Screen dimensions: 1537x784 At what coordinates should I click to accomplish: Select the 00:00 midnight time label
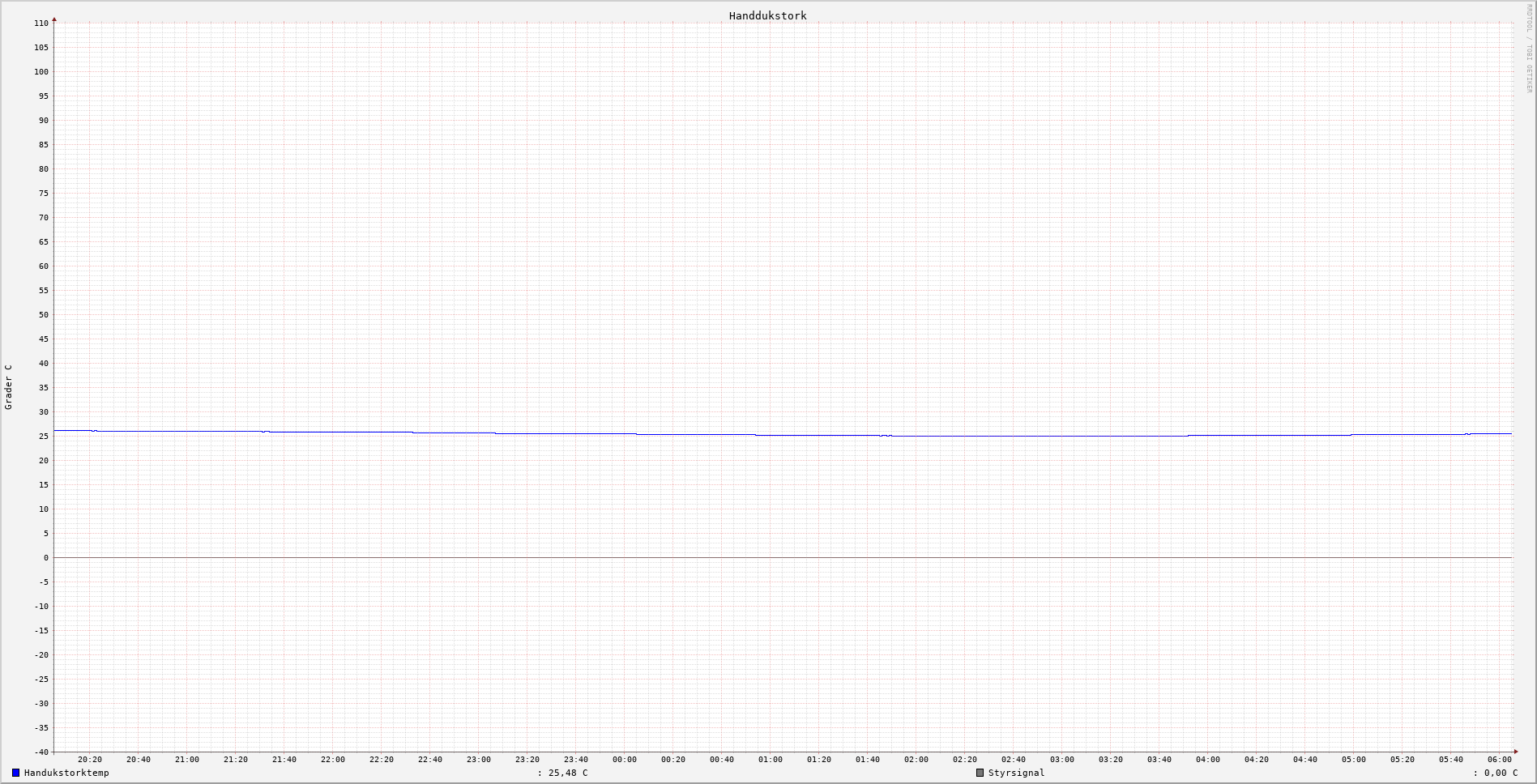click(625, 760)
